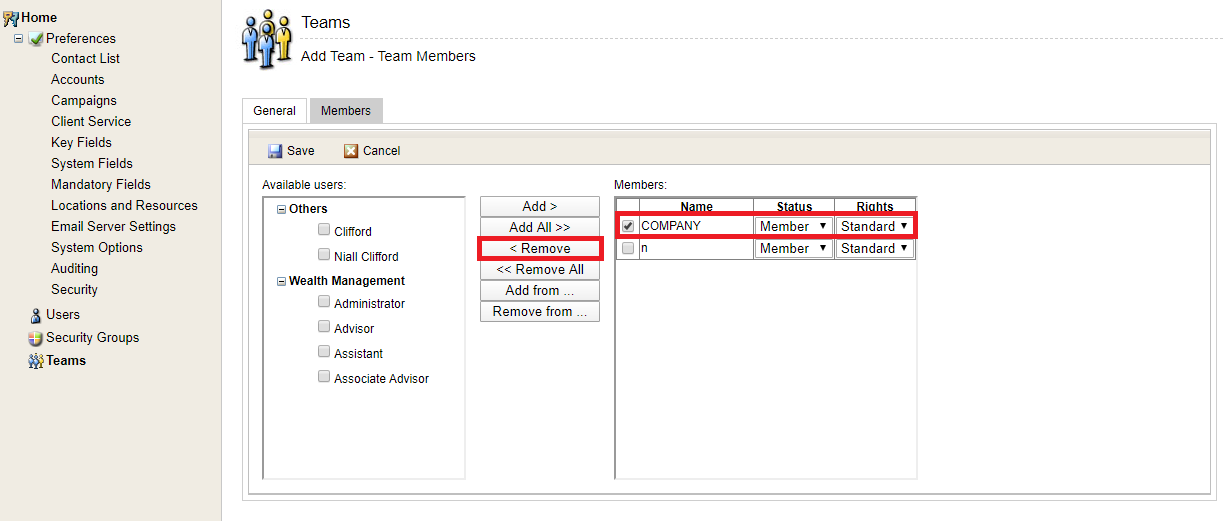Click the Users person icon in sidebar
1224x521 pixels.
[x=36, y=315]
